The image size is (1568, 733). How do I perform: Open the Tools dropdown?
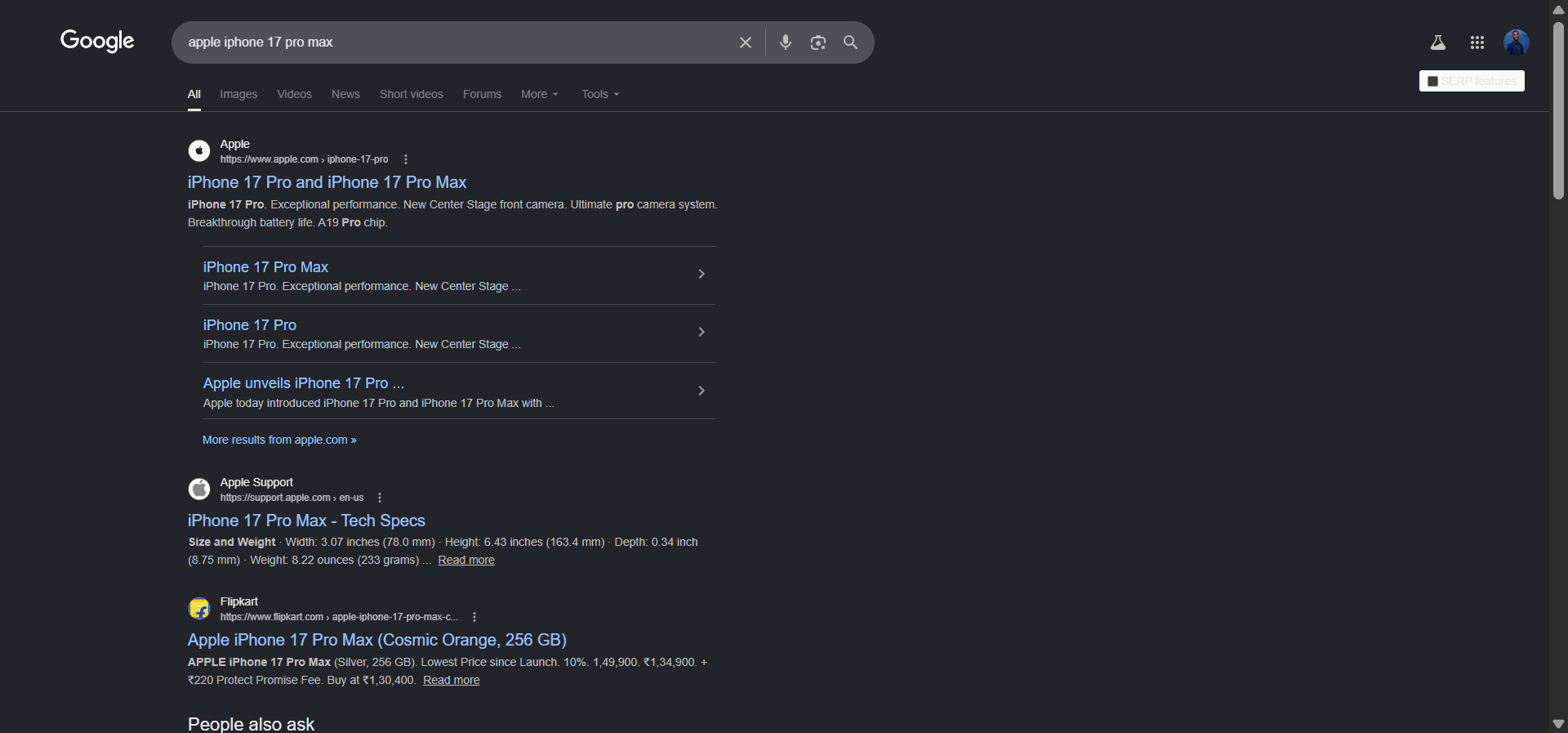point(600,94)
